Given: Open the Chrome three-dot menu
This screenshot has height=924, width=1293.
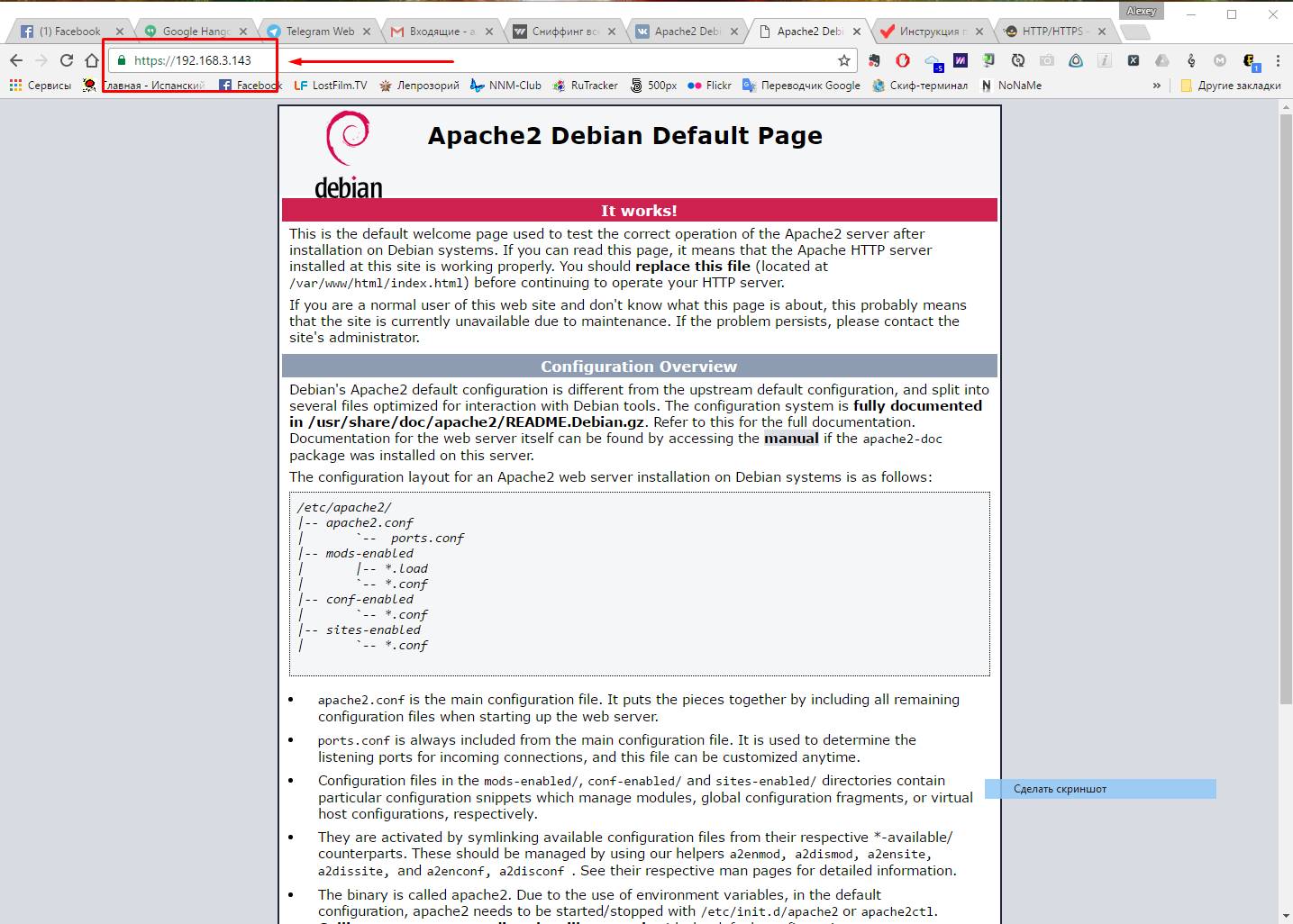Looking at the screenshot, I should 1278,60.
